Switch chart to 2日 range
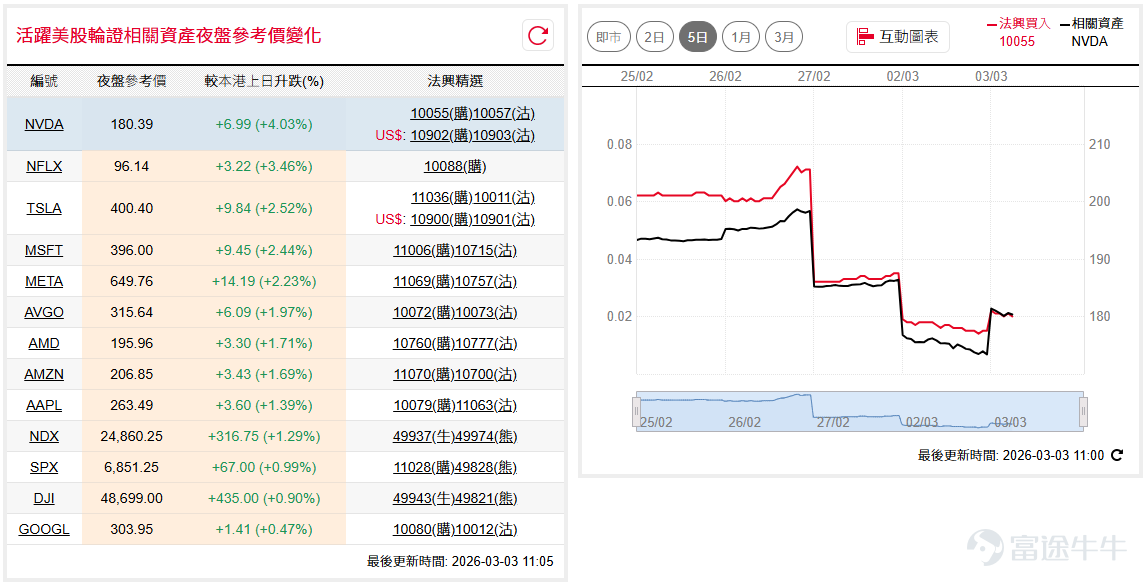This screenshot has height=584, width=1147. (x=654, y=37)
